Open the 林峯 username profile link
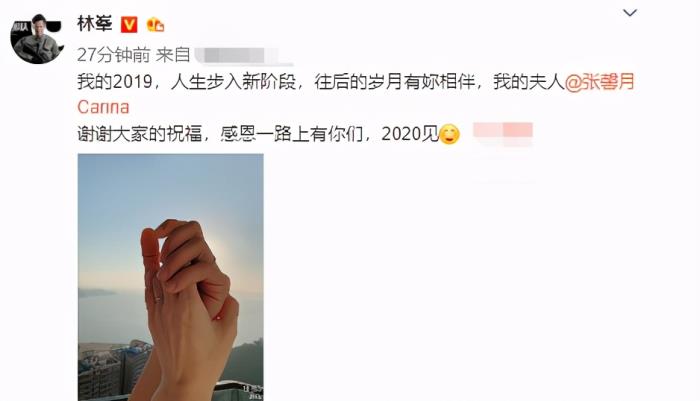 click(x=94, y=24)
